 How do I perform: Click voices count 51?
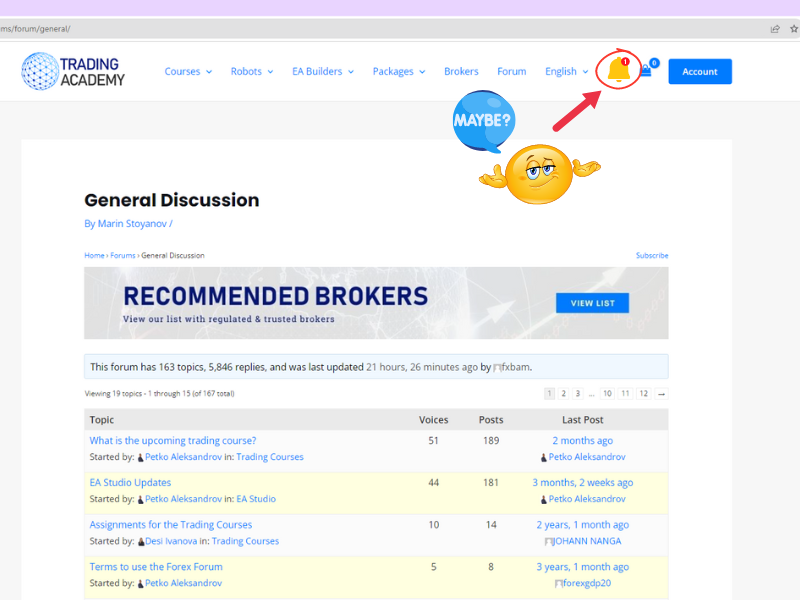click(433, 440)
